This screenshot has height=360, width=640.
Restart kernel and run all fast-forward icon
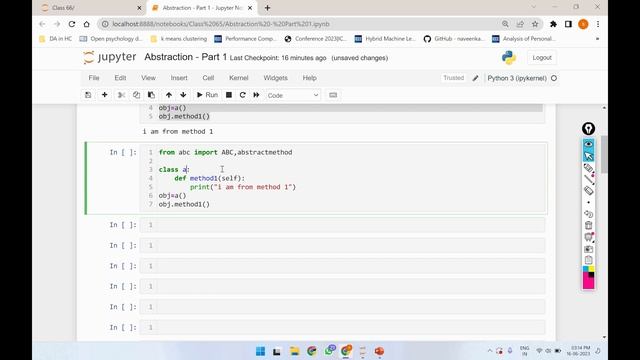coord(256,95)
